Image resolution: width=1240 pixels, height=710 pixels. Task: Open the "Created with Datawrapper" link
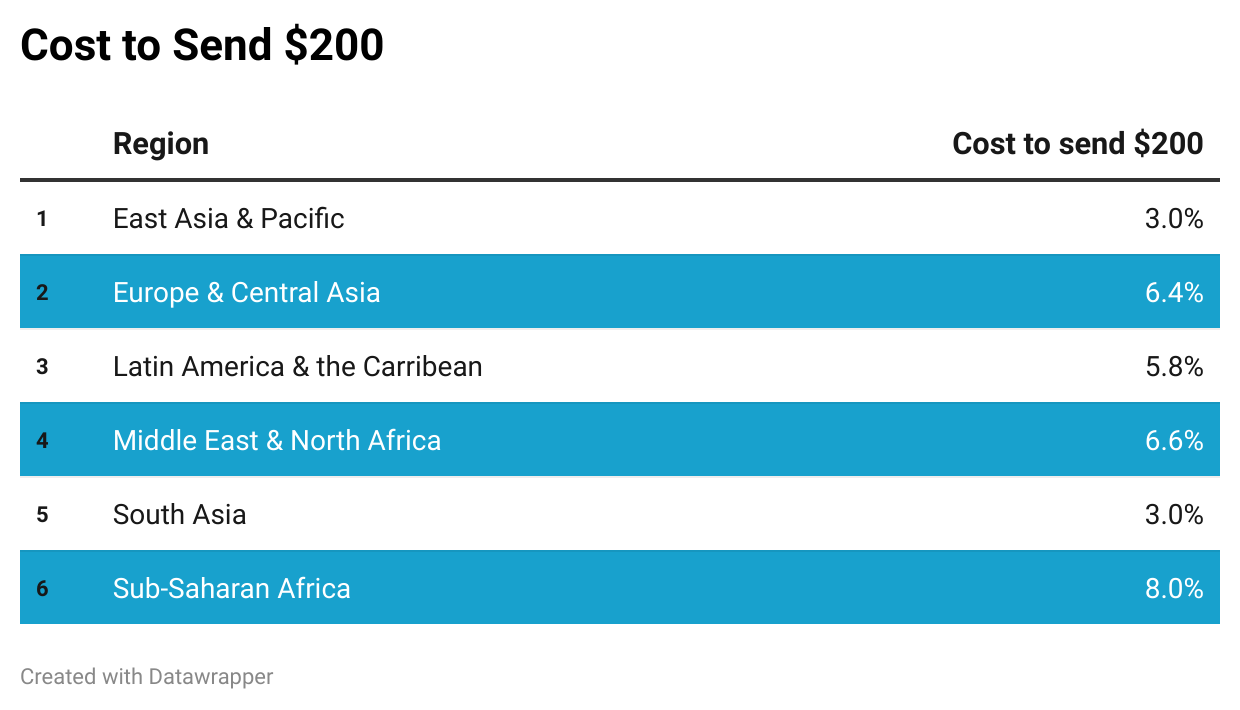pos(146,677)
